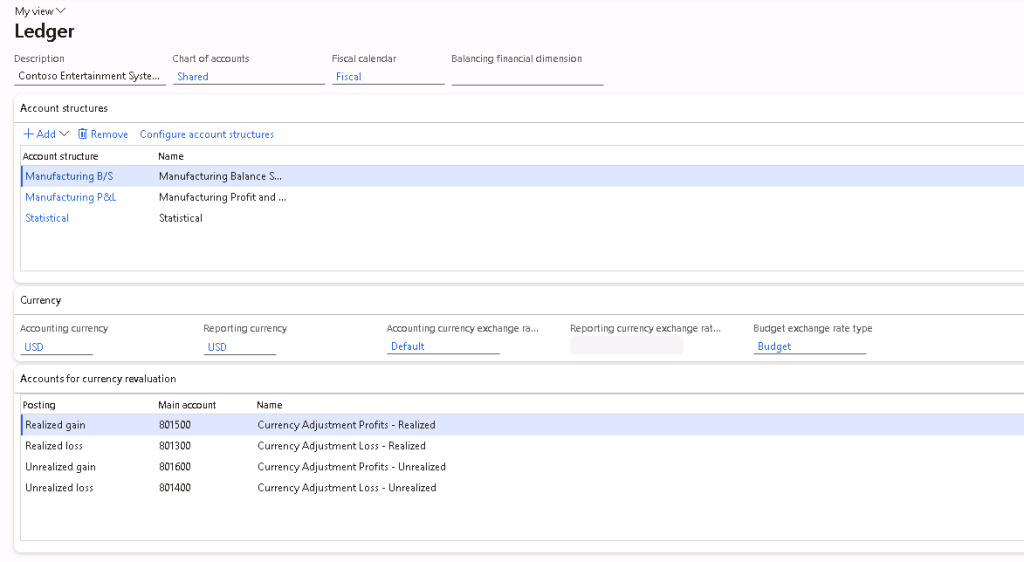Open the Manufacturing B/S account structure link
The height and width of the screenshot is (562, 1024).
click(x=69, y=176)
